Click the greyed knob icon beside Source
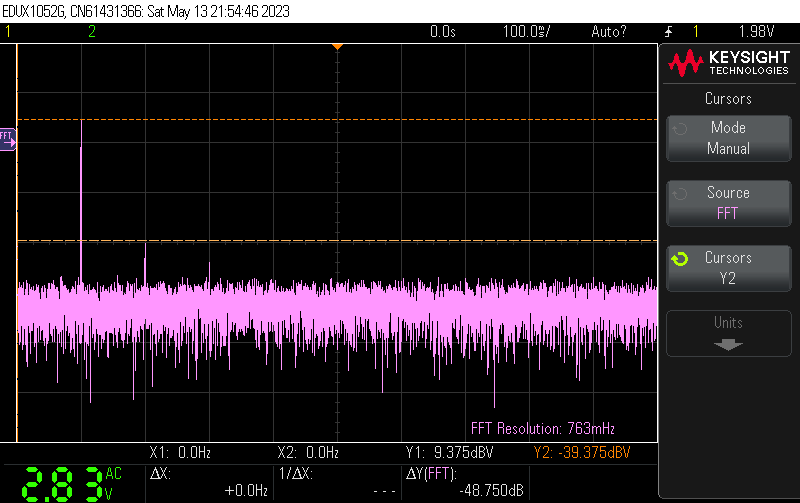The width and height of the screenshot is (800, 503). [x=680, y=194]
